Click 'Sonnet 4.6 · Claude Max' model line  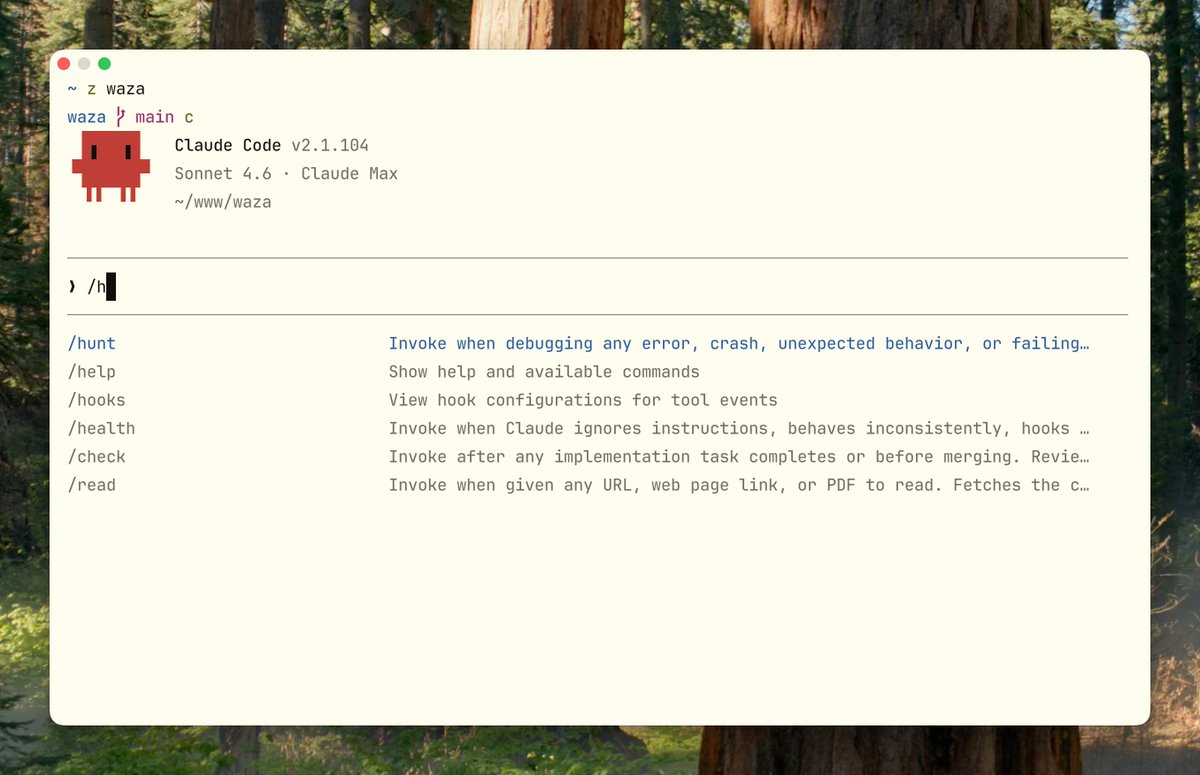point(286,173)
